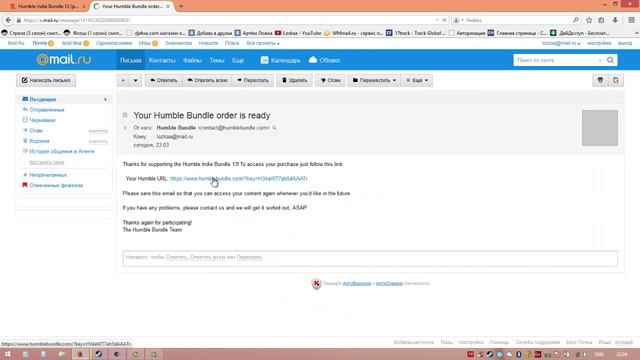Open the Черновики drafts folder
This screenshot has height=360, width=640.
[42, 120]
